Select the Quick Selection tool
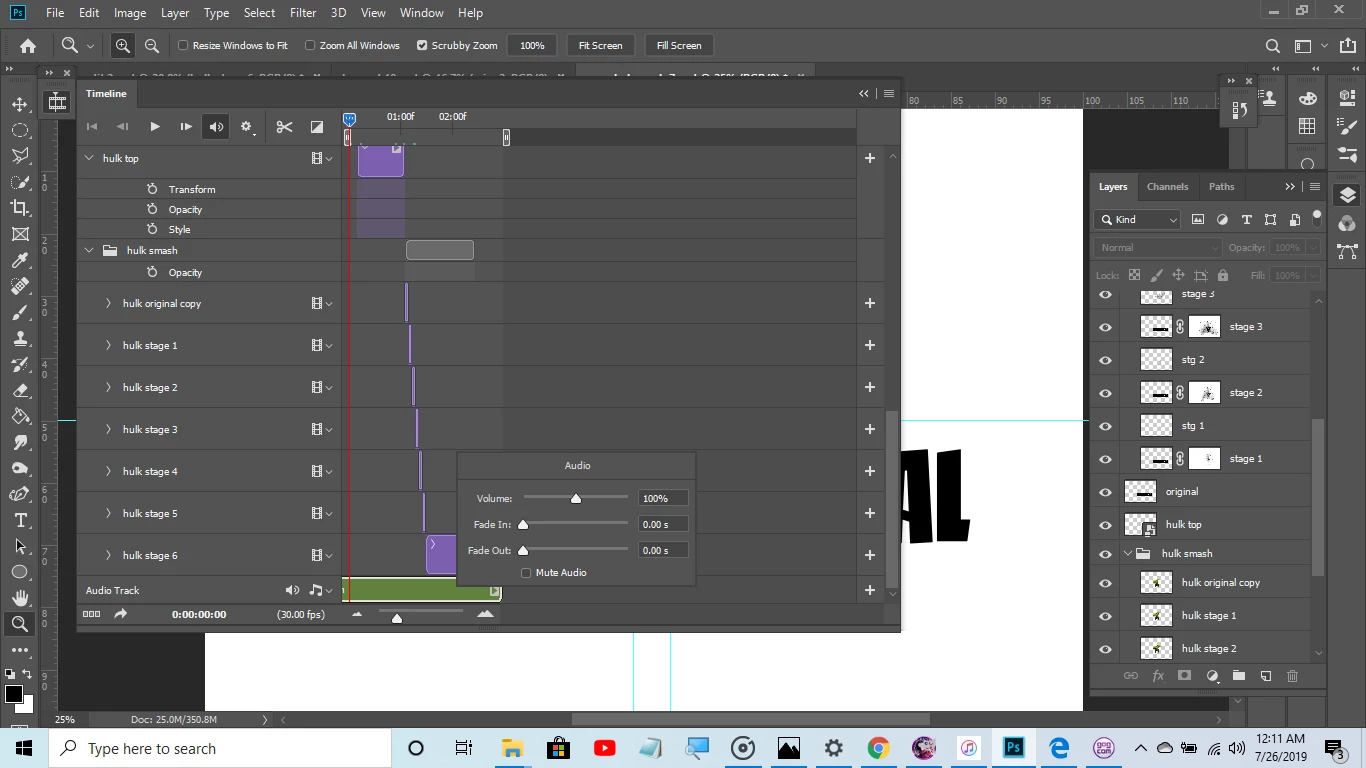 [19, 182]
